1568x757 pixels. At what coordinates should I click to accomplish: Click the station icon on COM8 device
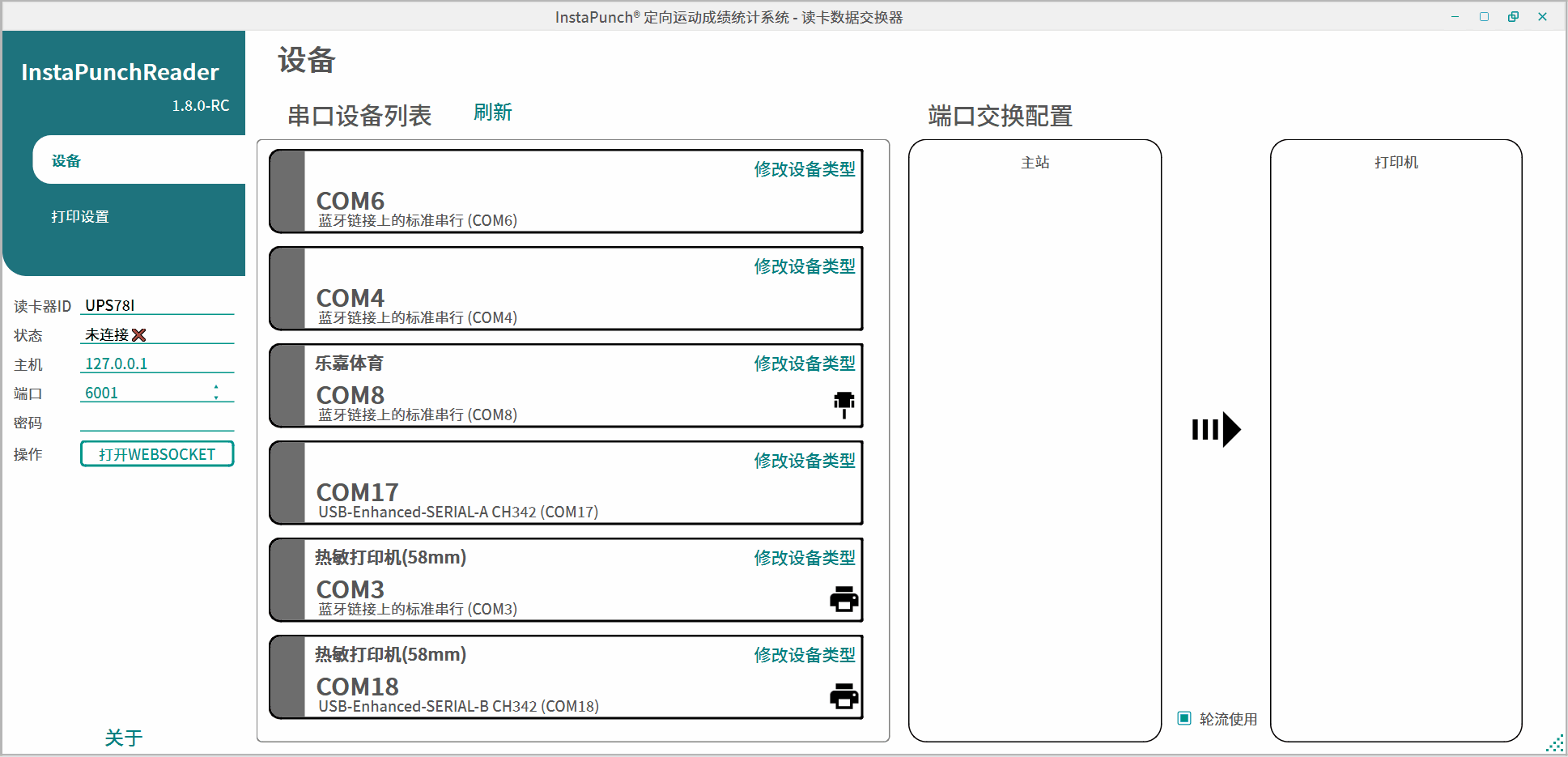843,403
